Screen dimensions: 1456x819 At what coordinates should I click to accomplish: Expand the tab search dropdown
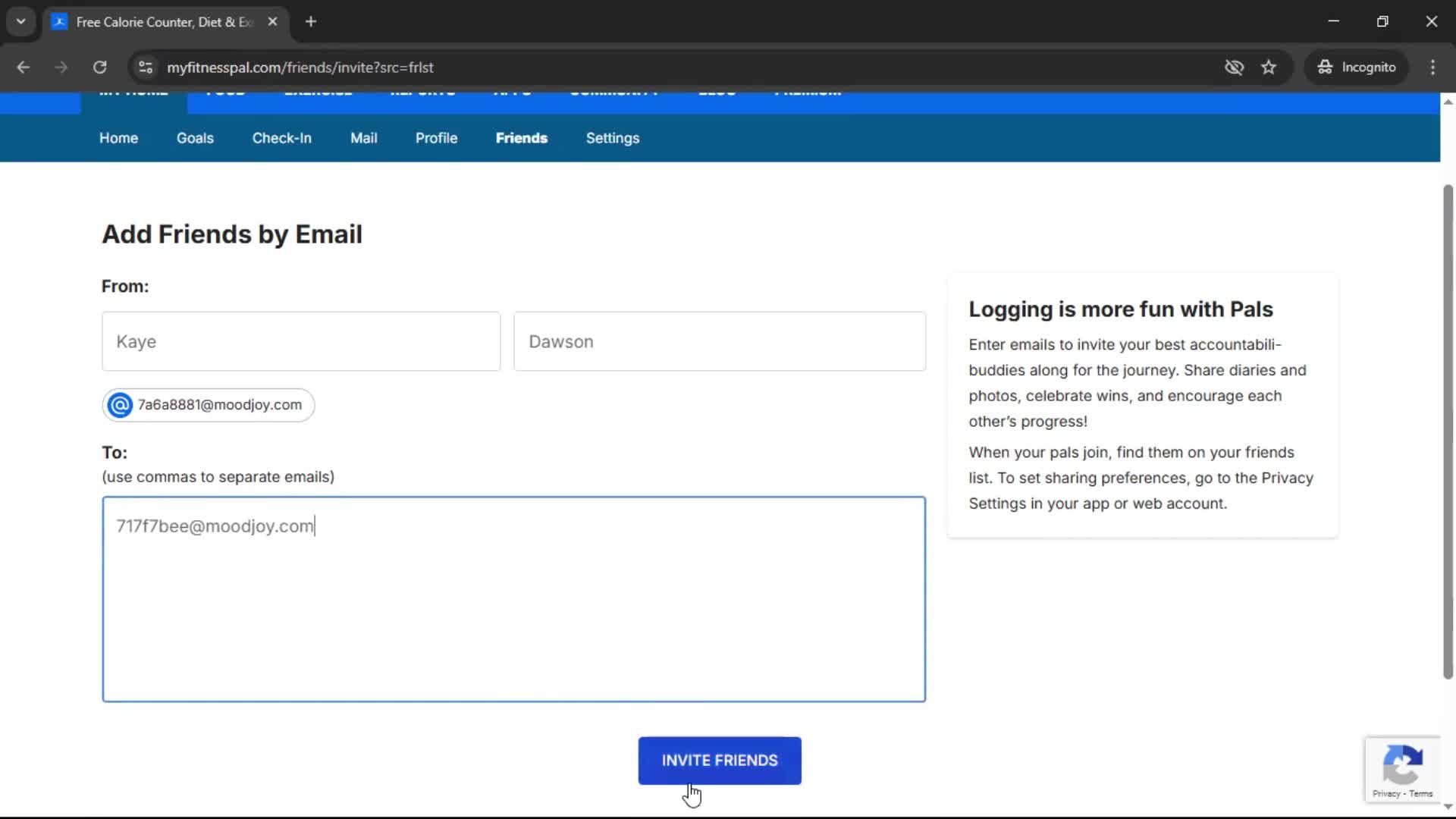(x=21, y=21)
